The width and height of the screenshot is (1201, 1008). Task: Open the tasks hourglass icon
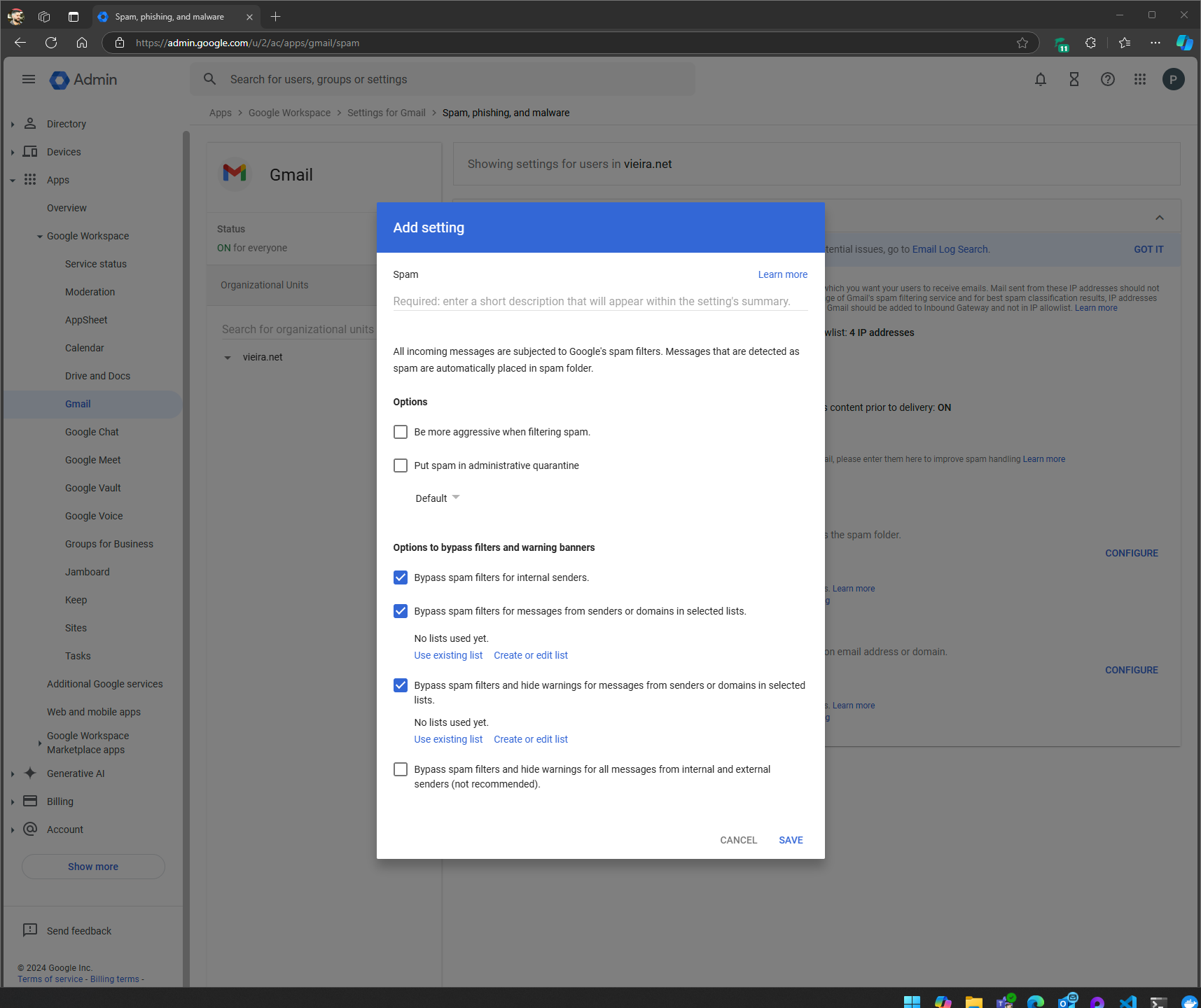coord(1074,79)
